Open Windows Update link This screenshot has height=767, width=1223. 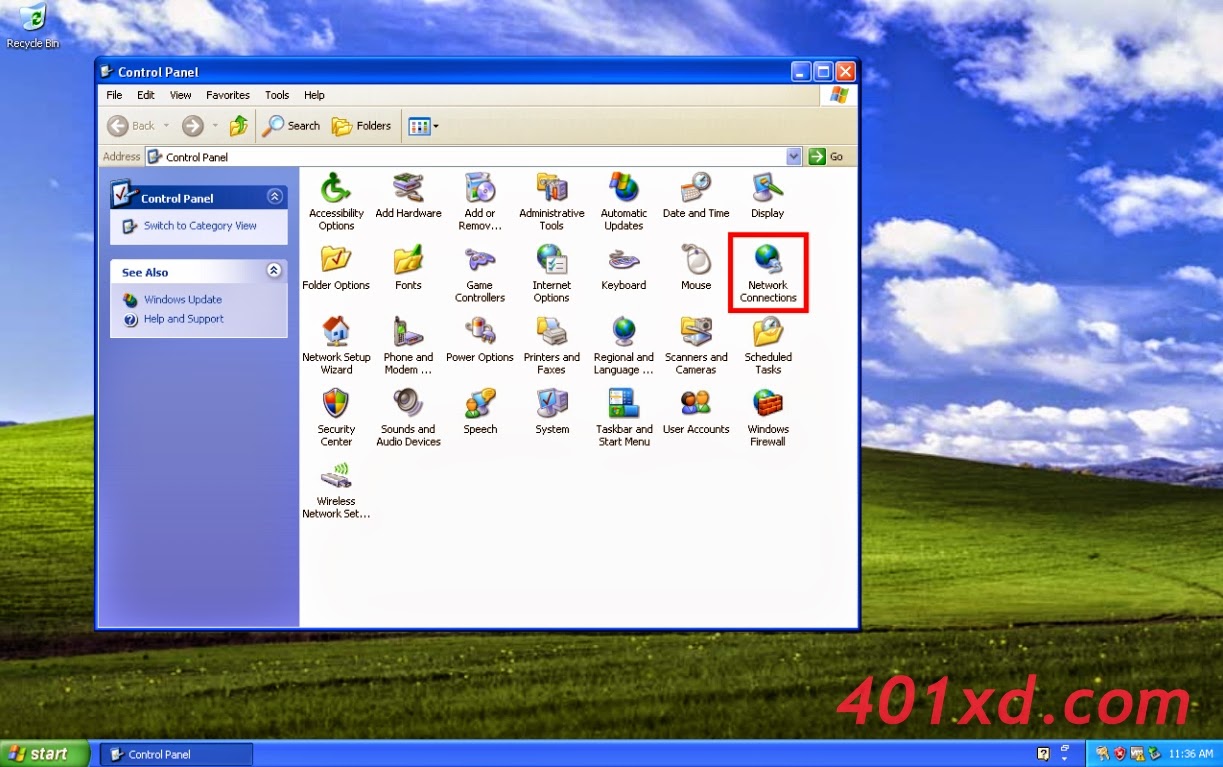183,300
